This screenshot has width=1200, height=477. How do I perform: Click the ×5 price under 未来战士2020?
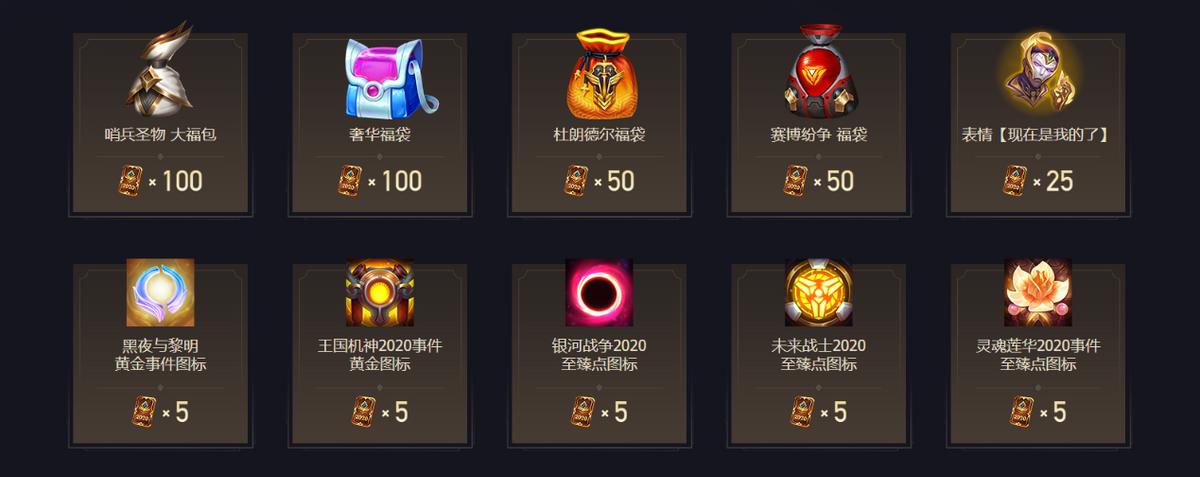click(819, 411)
